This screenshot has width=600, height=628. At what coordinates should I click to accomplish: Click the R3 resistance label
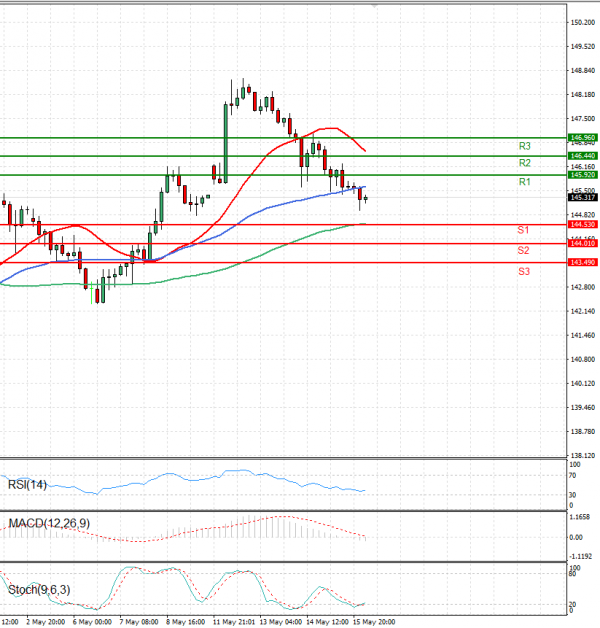coord(524,146)
